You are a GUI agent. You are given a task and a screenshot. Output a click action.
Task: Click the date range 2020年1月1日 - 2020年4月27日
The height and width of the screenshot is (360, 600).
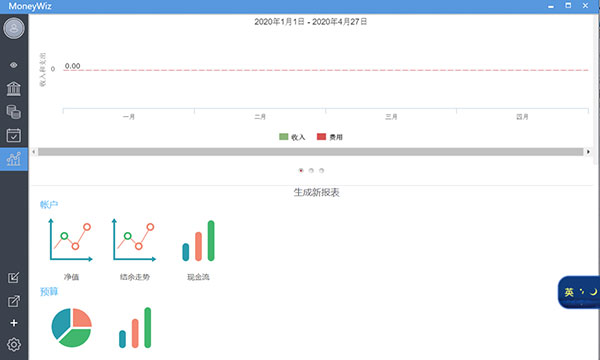pyautogui.click(x=311, y=22)
